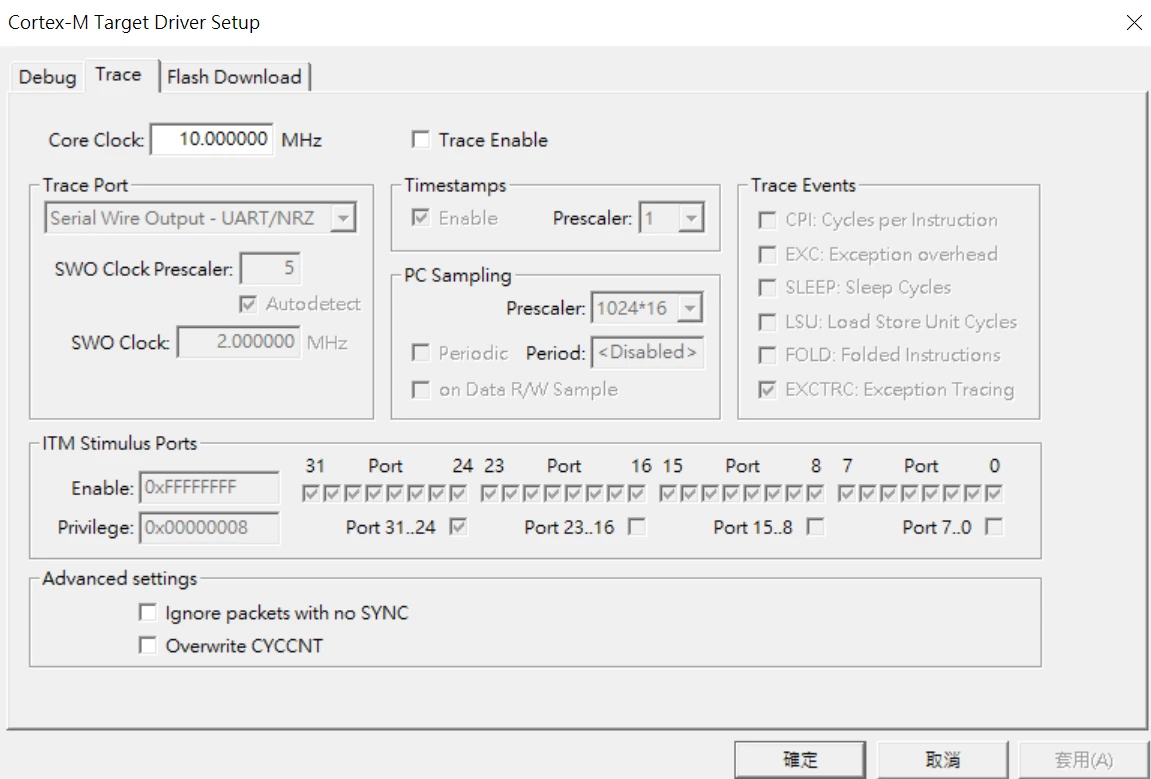
Task: Enable FOLD: Folded Instructions
Action: [767, 355]
